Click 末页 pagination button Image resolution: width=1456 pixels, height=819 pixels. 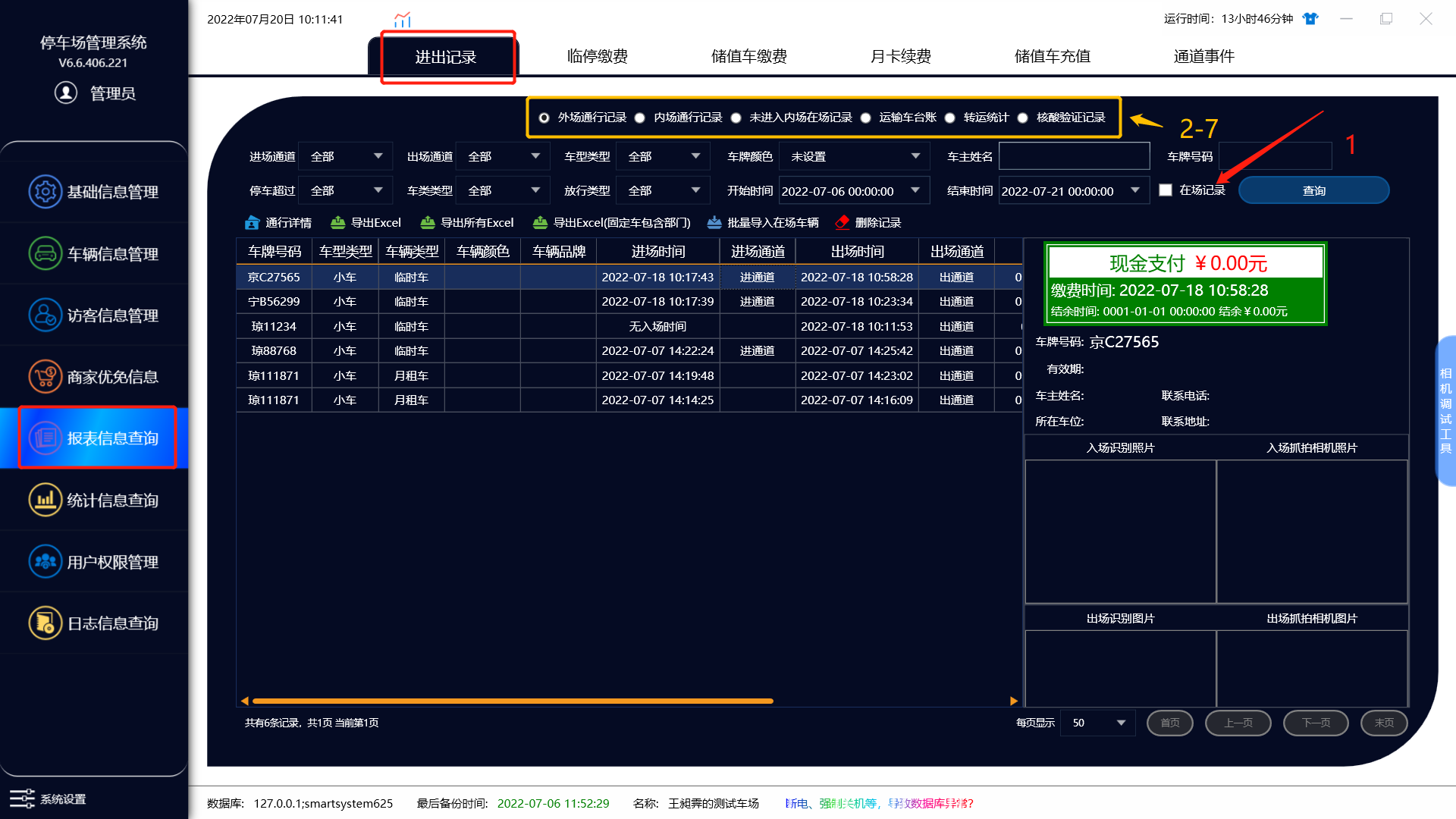click(1384, 723)
